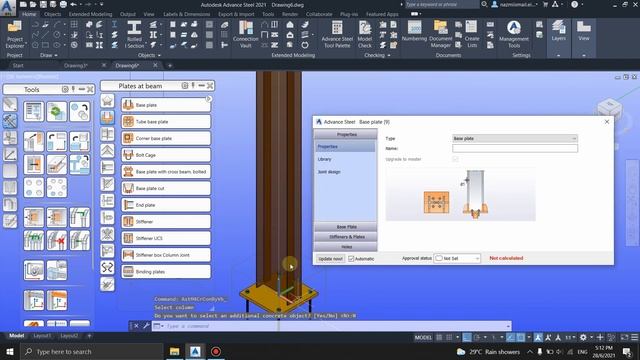640x360 pixels.
Task: Open the Connection Vault
Action: click(x=245, y=35)
